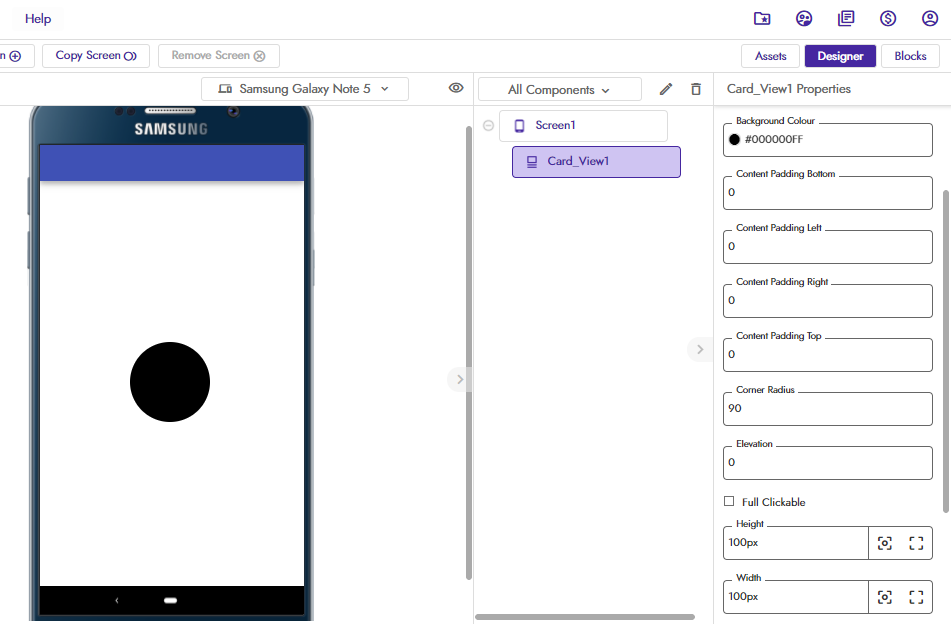Click the trash delete component icon
This screenshot has width=951, height=624.
(696, 89)
